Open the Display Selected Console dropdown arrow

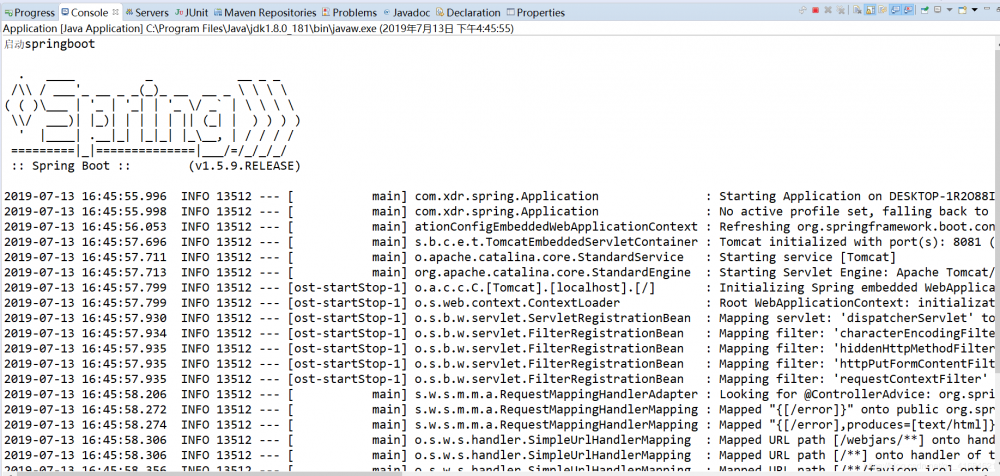click(950, 10)
